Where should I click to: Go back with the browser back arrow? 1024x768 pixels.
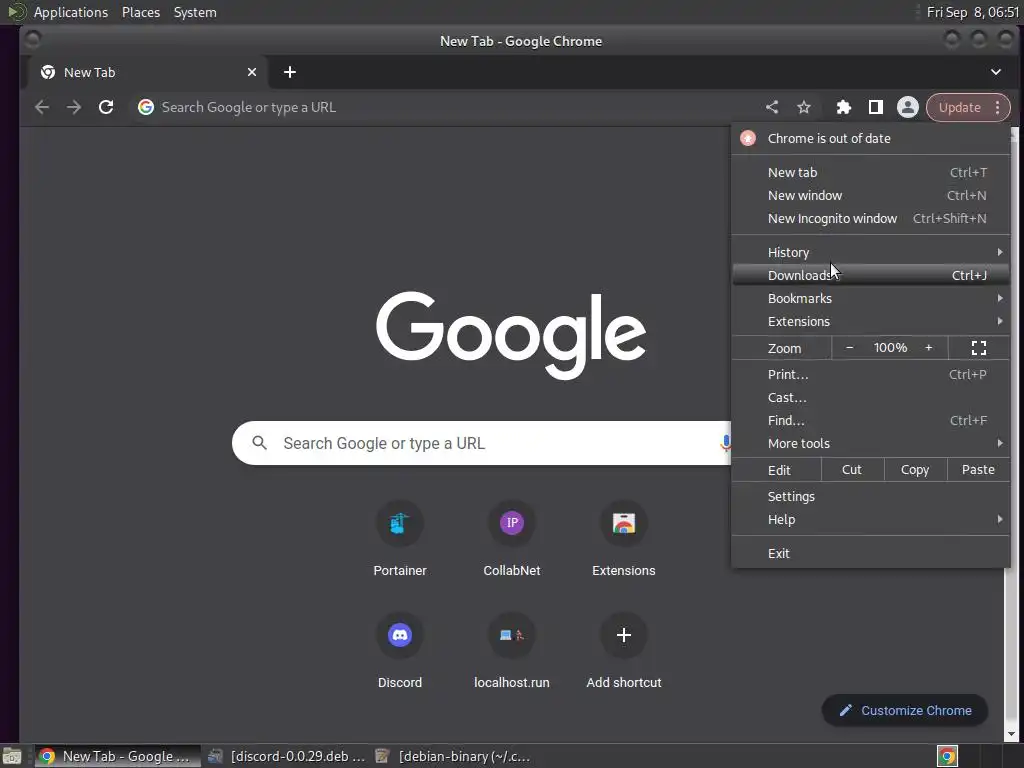point(42,107)
